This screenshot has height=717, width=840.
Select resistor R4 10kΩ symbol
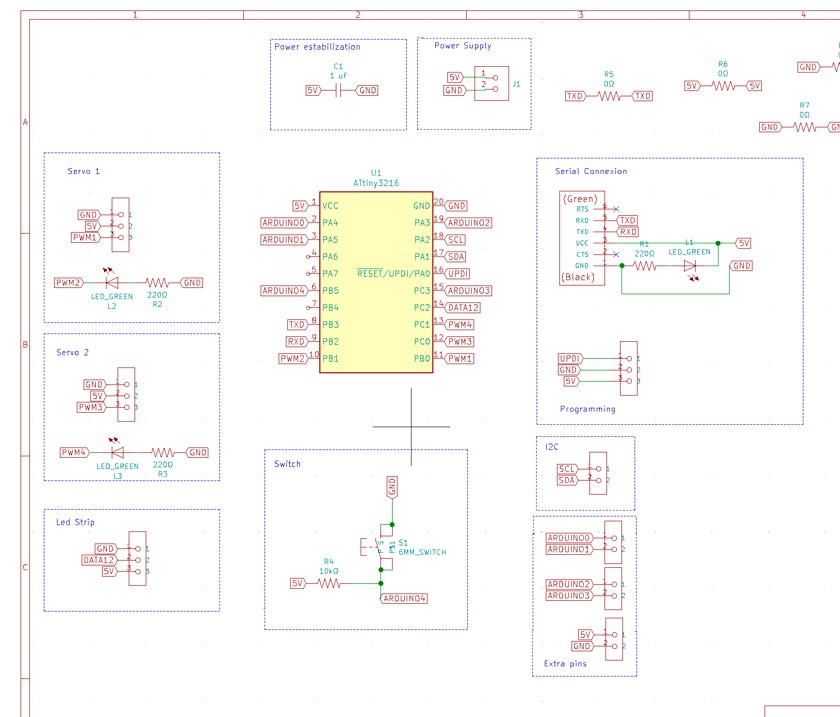click(x=329, y=583)
